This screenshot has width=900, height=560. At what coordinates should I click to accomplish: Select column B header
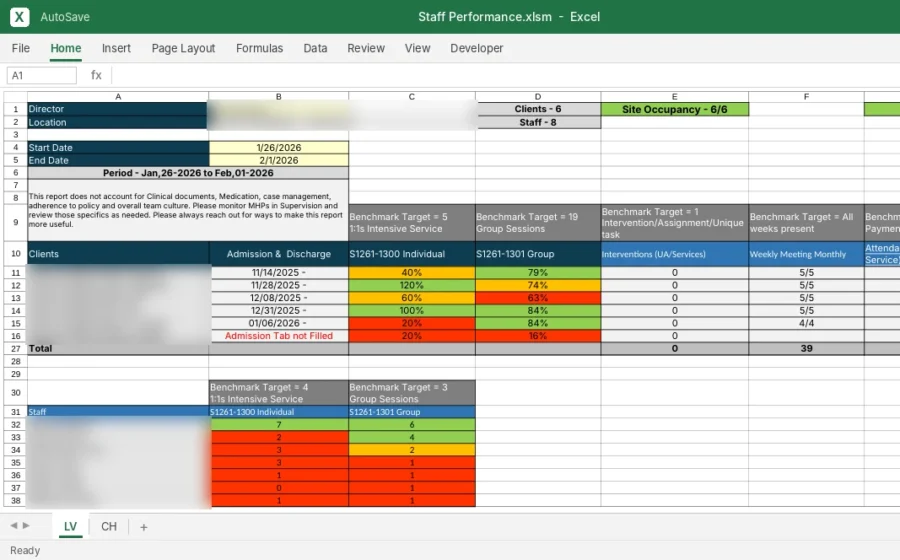[x=278, y=96]
